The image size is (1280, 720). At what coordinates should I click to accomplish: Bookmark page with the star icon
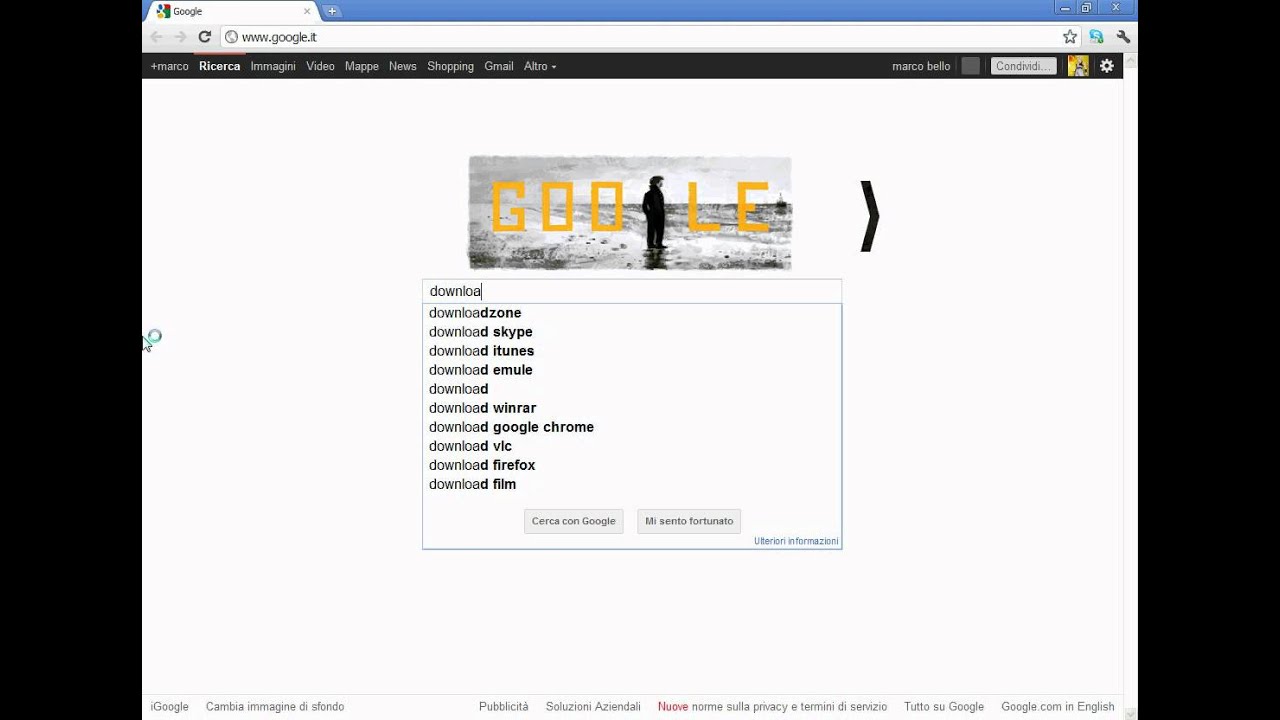click(x=1070, y=37)
